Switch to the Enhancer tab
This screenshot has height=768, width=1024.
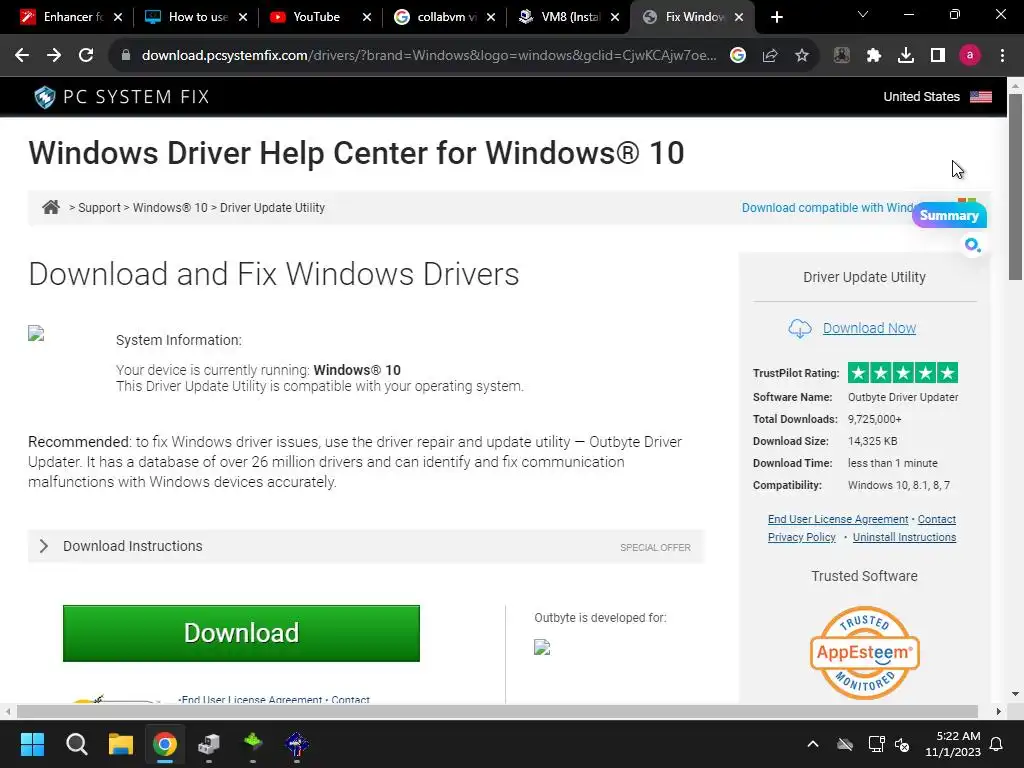click(x=64, y=17)
